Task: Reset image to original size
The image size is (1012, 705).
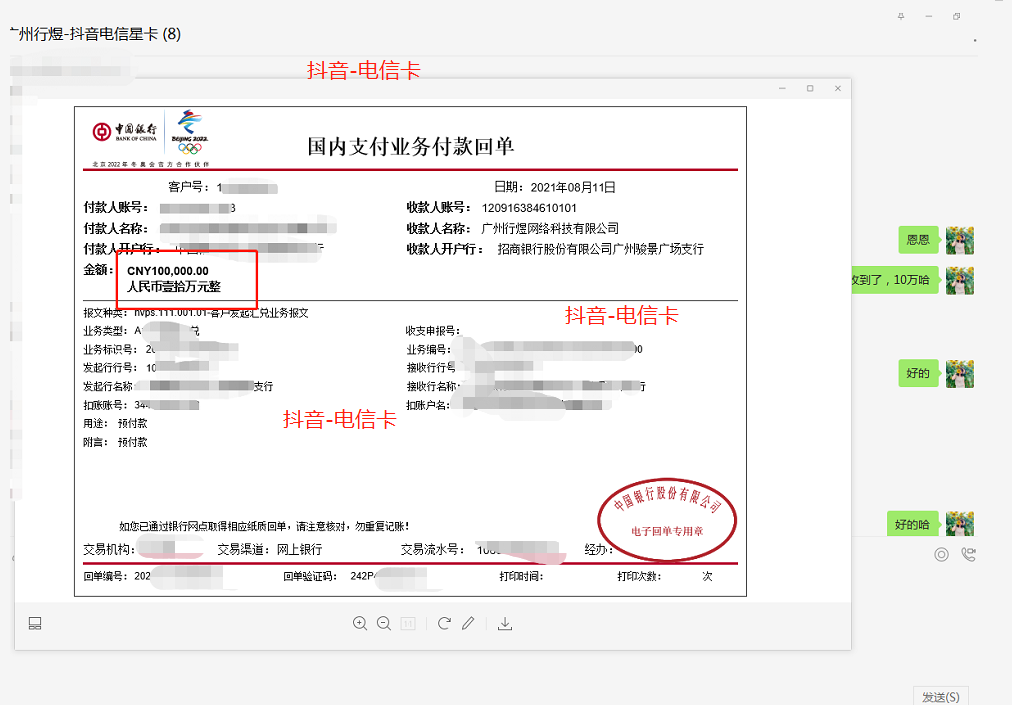Action: pyautogui.click(x=408, y=624)
